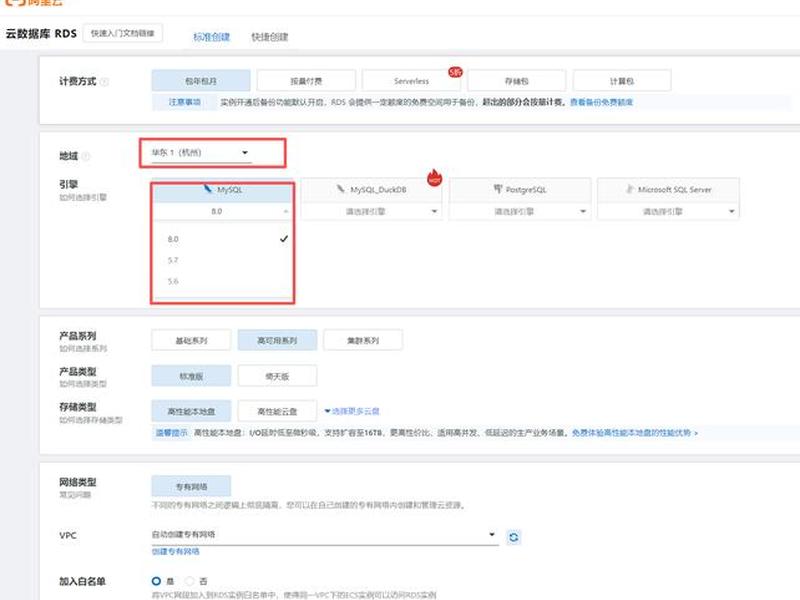The height and width of the screenshot is (600, 800).
Task: Expand 选择更多云盘 options
Action: click(352, 411)
